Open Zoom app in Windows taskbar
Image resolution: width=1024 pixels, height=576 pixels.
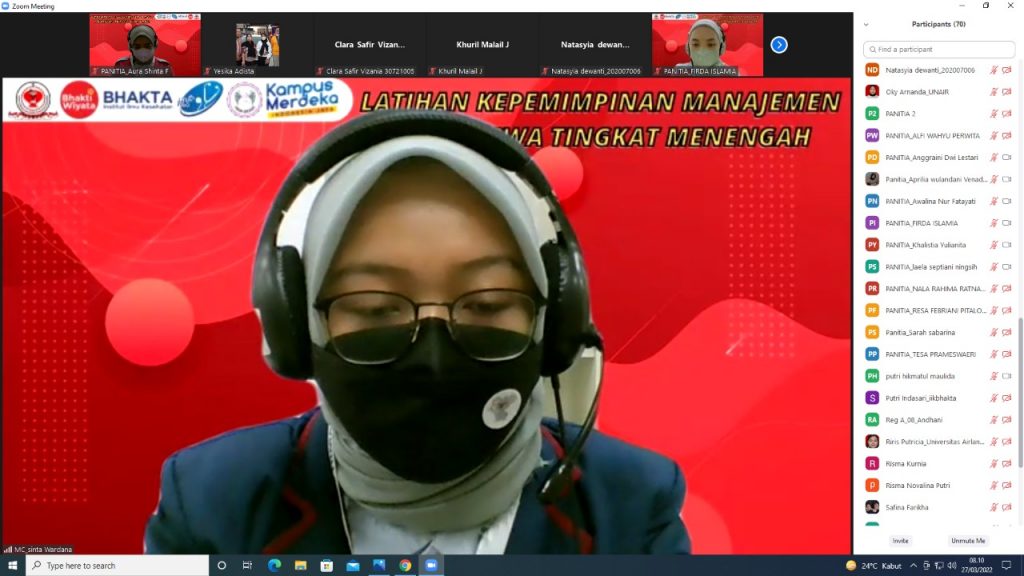click(x=431, y=566)
